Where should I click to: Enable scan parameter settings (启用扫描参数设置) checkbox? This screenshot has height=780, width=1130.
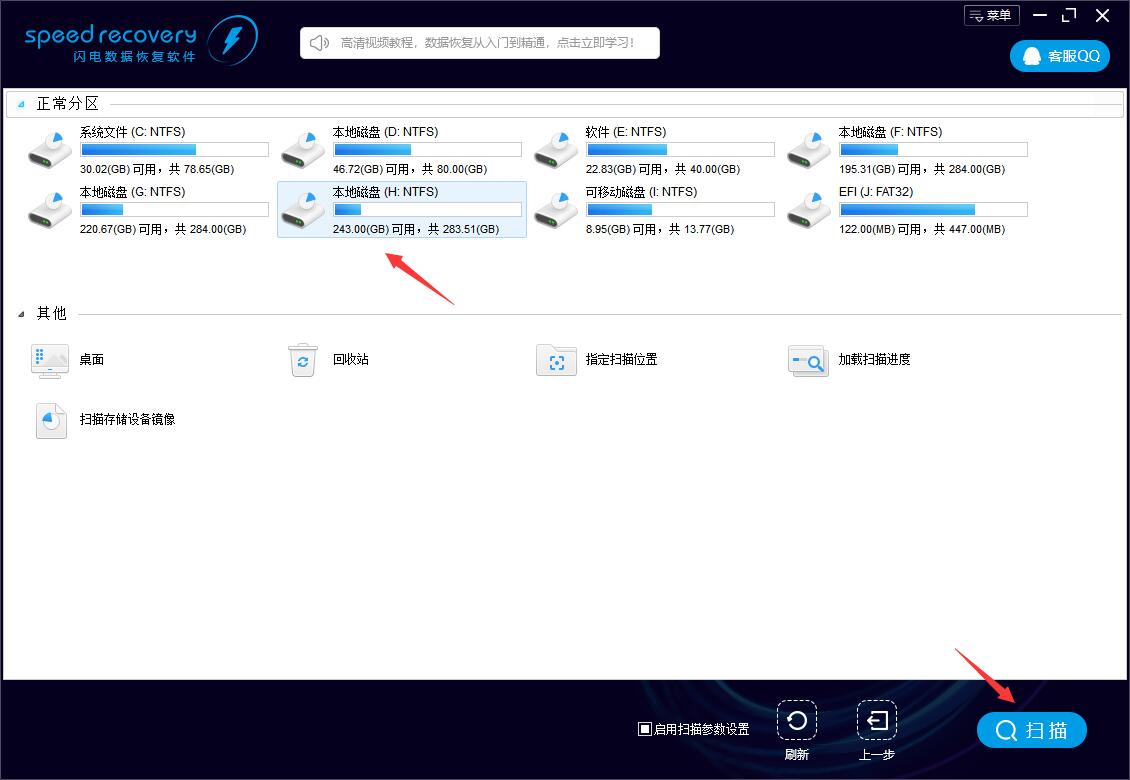[645, 729]
